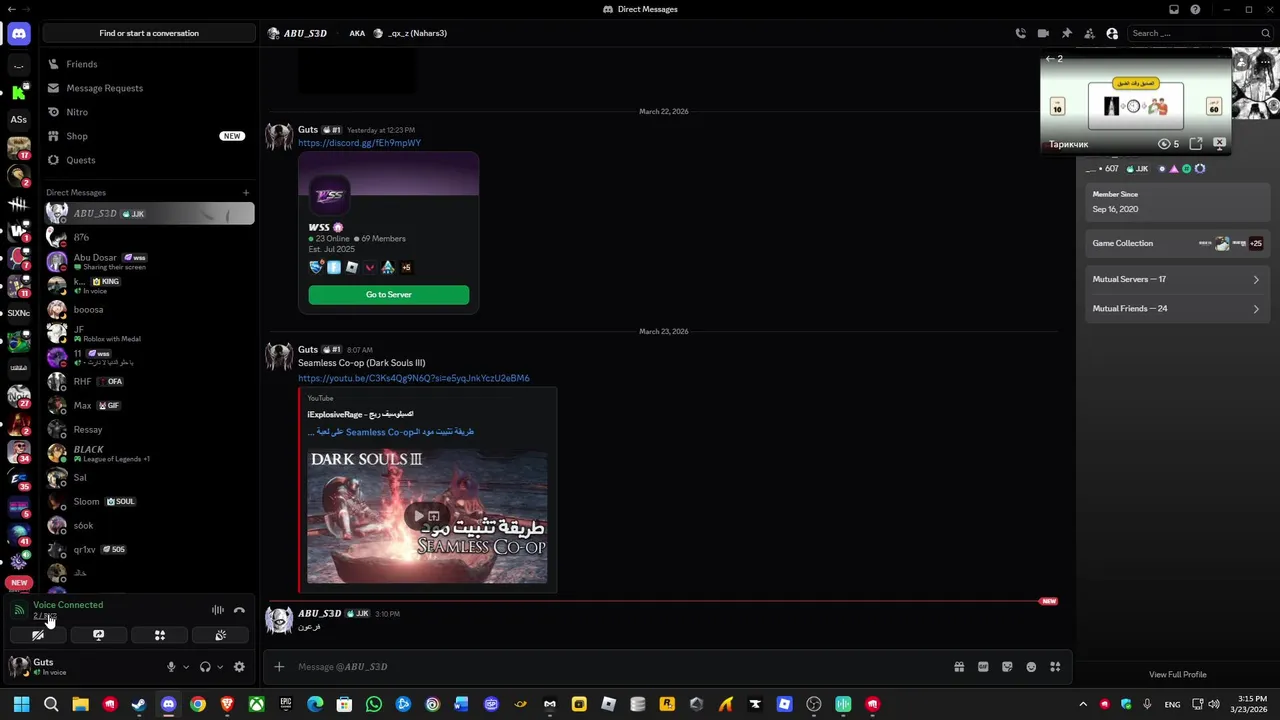Open Google Chrome from taskbar

point(198,704)
